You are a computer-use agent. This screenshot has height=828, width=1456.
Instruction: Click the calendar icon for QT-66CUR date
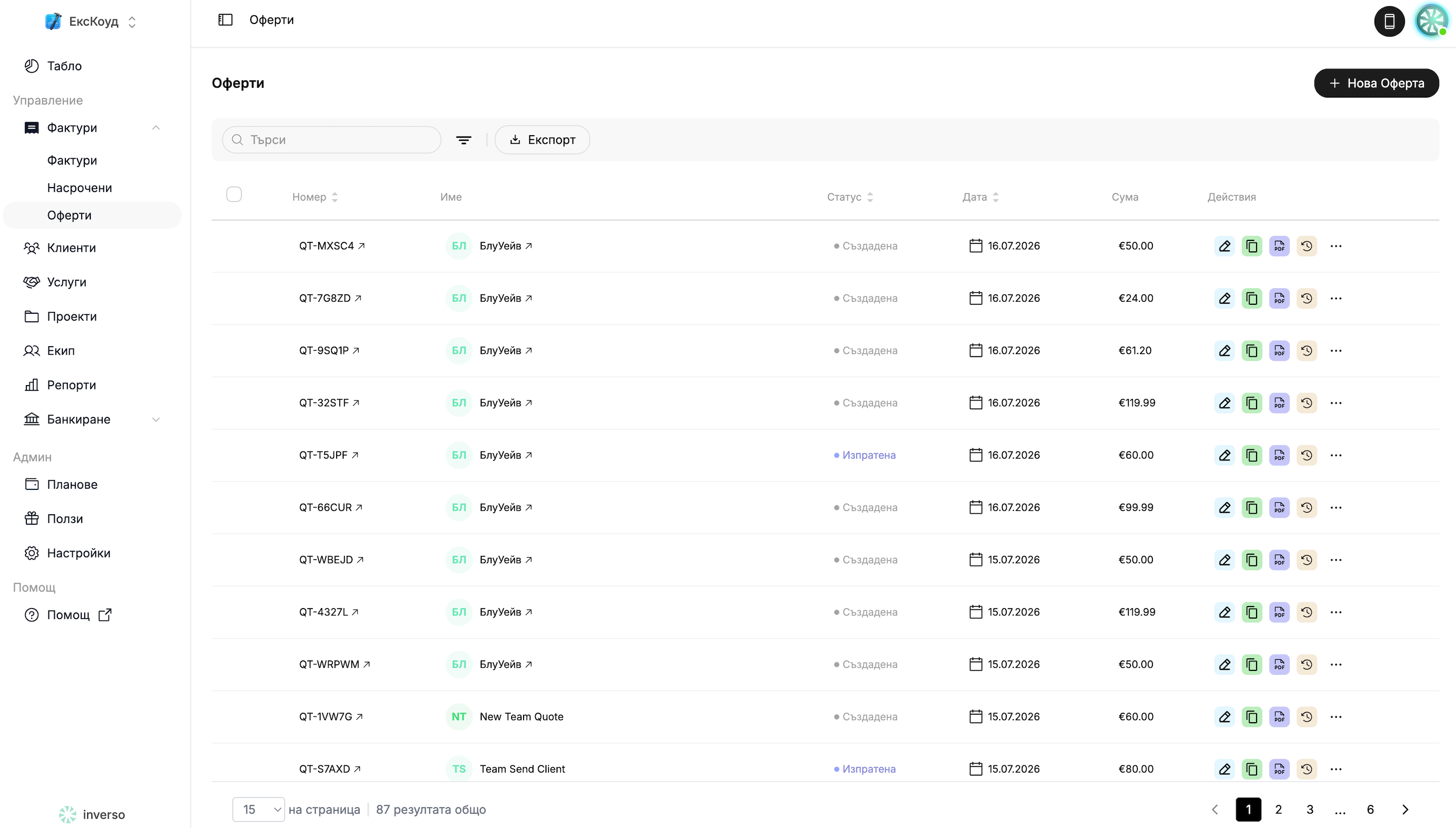[x=975, y=507]
